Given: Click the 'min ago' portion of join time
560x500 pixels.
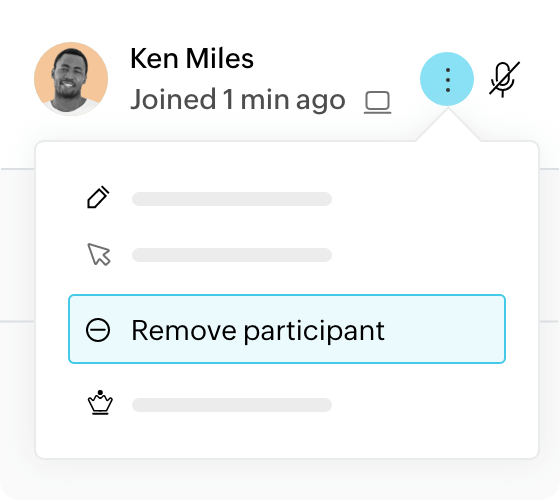Looking at the screenshot, I should coord(293,100).
